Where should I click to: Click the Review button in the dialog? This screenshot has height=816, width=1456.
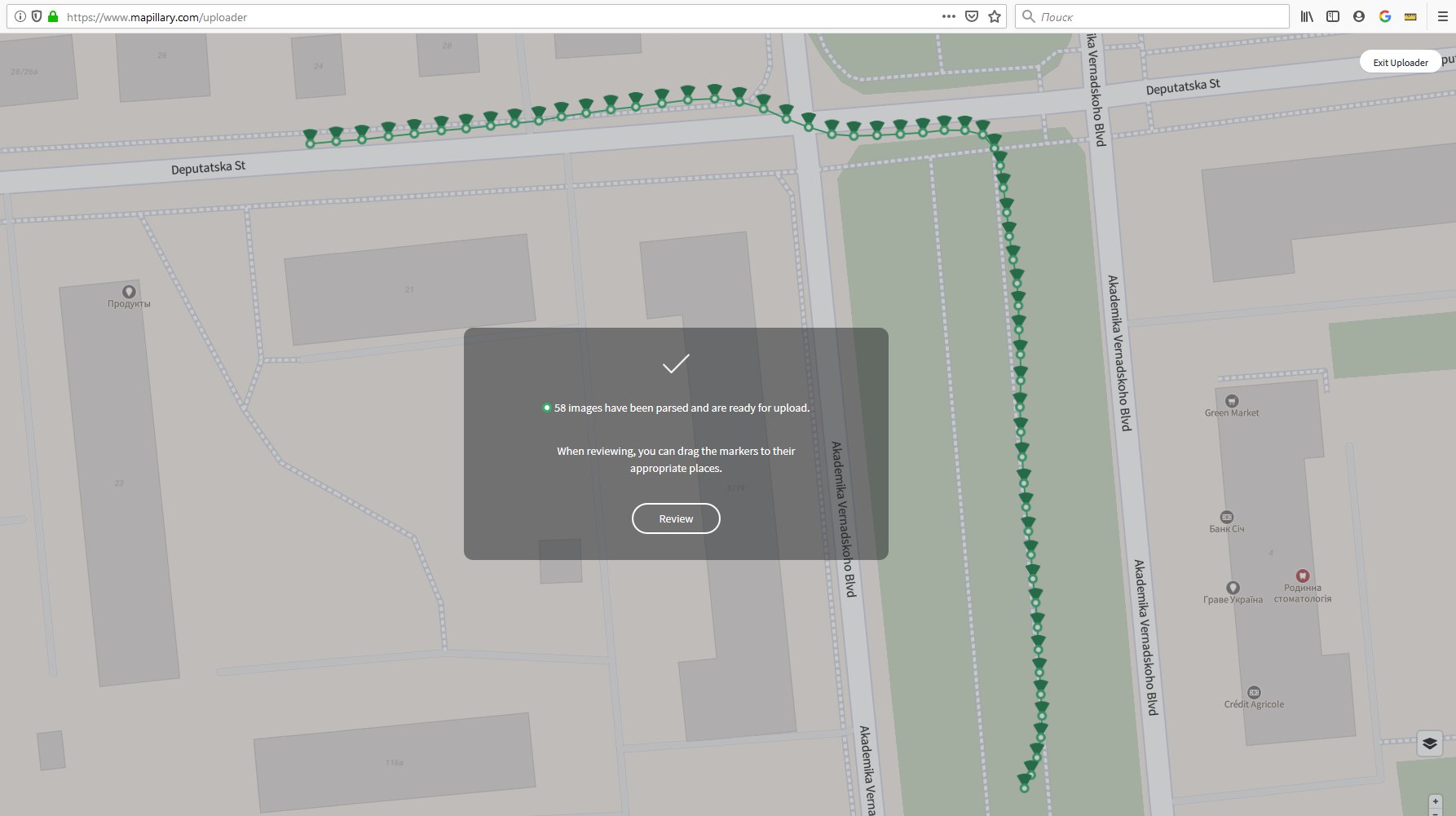(x=676, y=518)
